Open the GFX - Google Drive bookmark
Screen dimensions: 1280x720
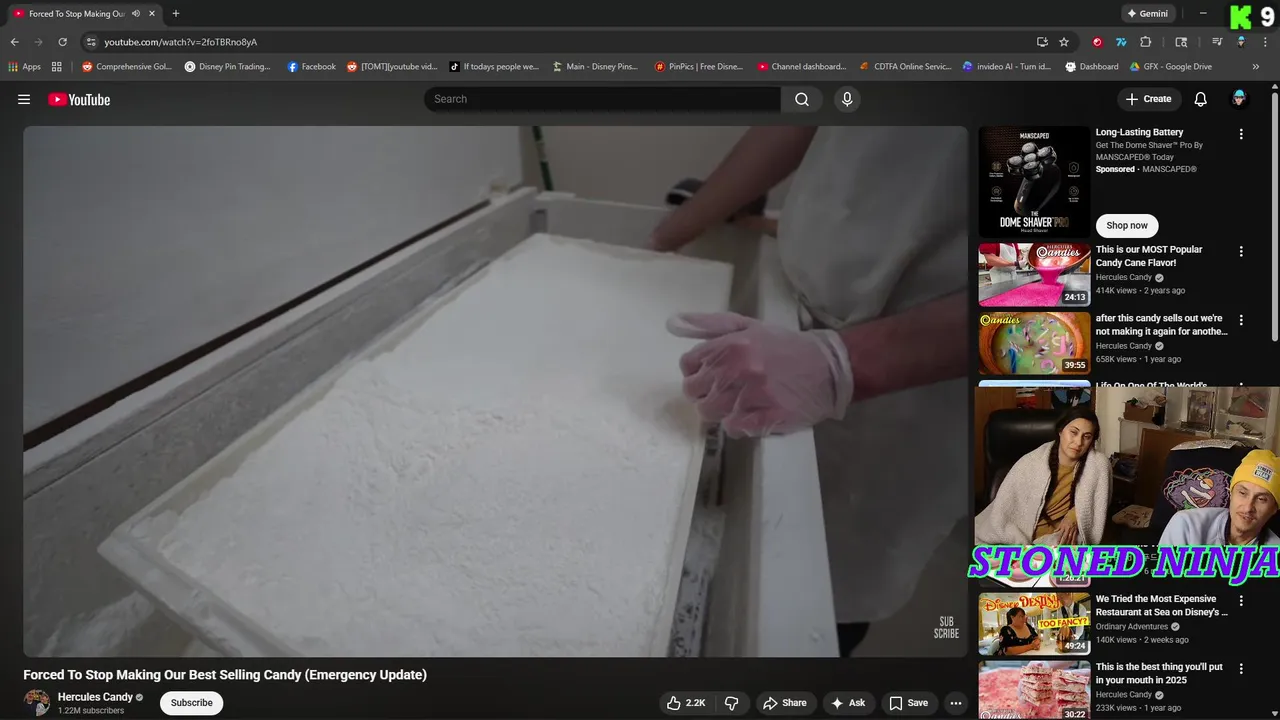coord(1171,67)
